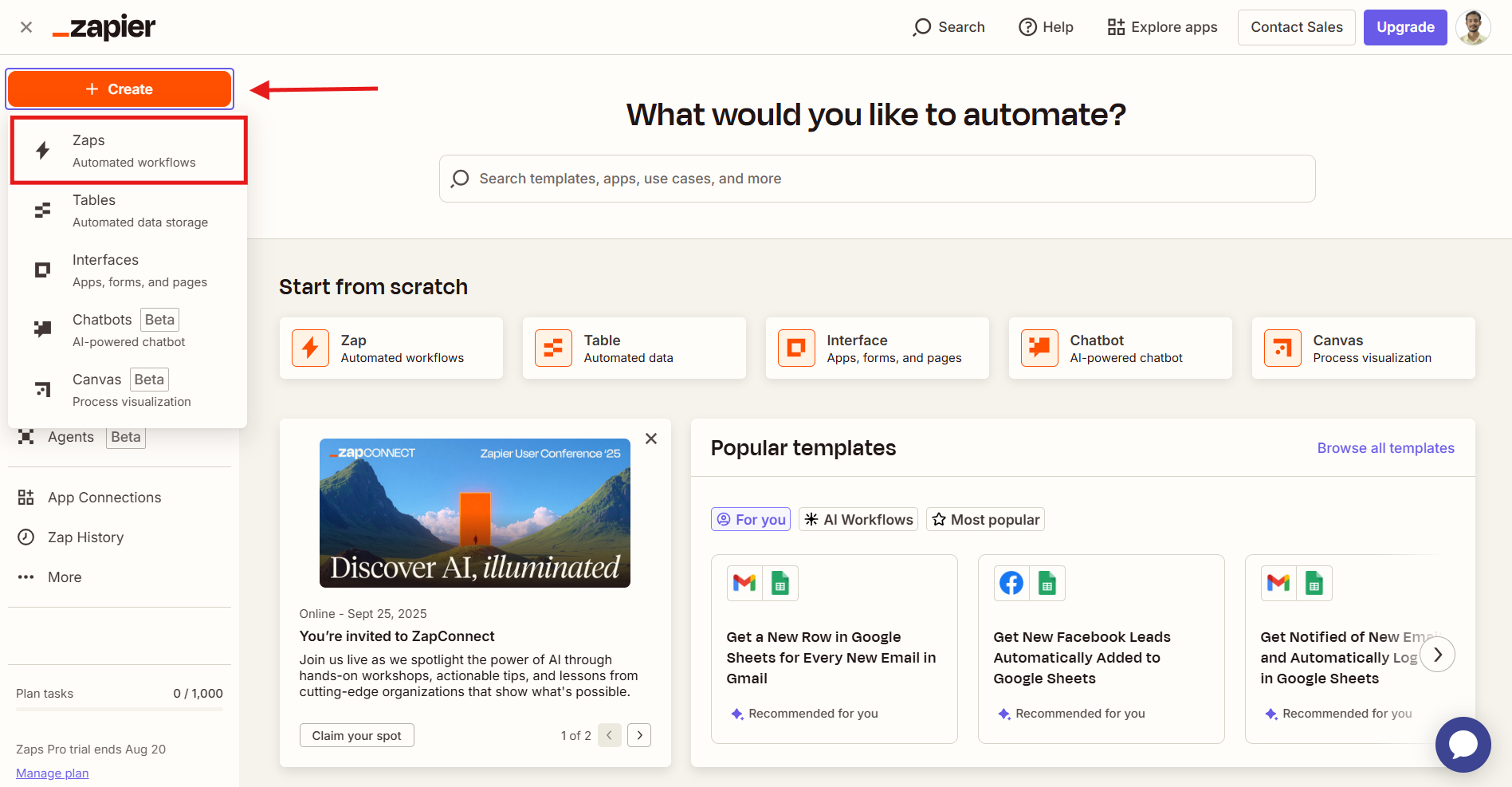
Task: Click the Search magnifier icon in header
Action: (x=921, y=27)
